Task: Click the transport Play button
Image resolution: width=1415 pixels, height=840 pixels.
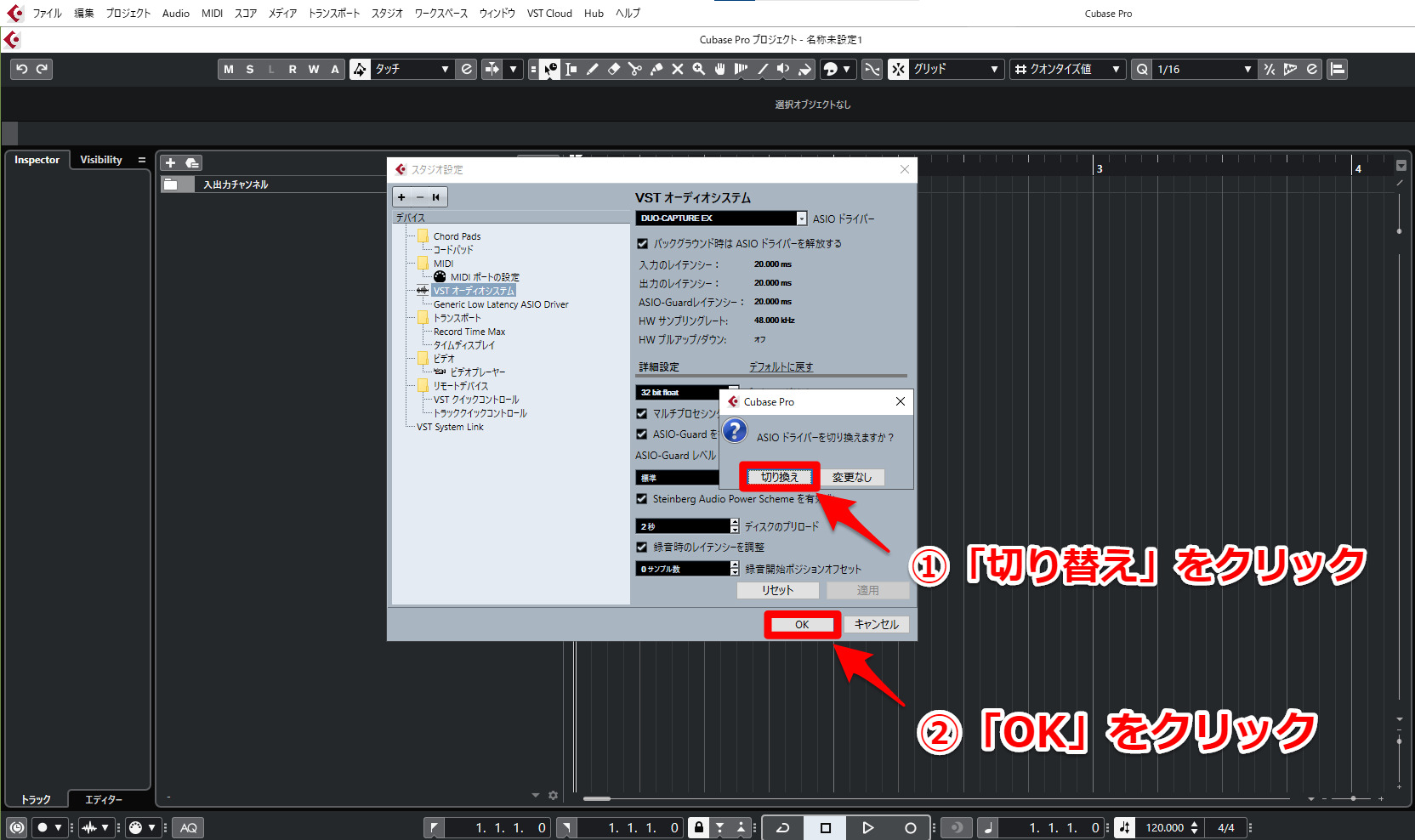Action: (x=867, y=827)
